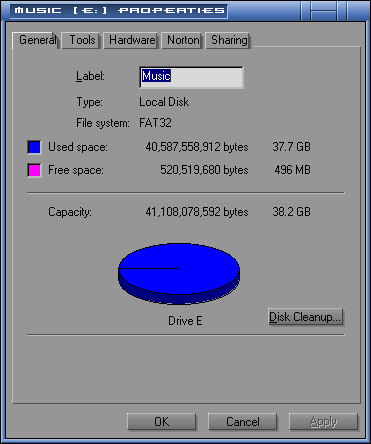
Task: Click the Type label
Action: pos(89,102)
